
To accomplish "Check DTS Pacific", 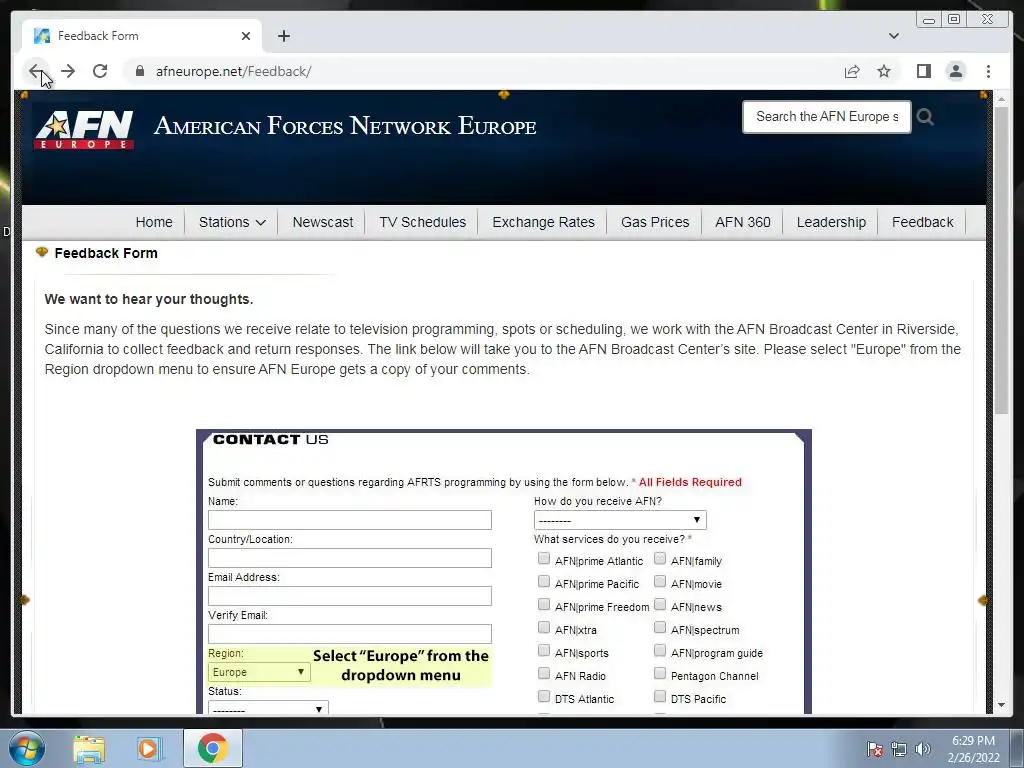I will (660, 696).
